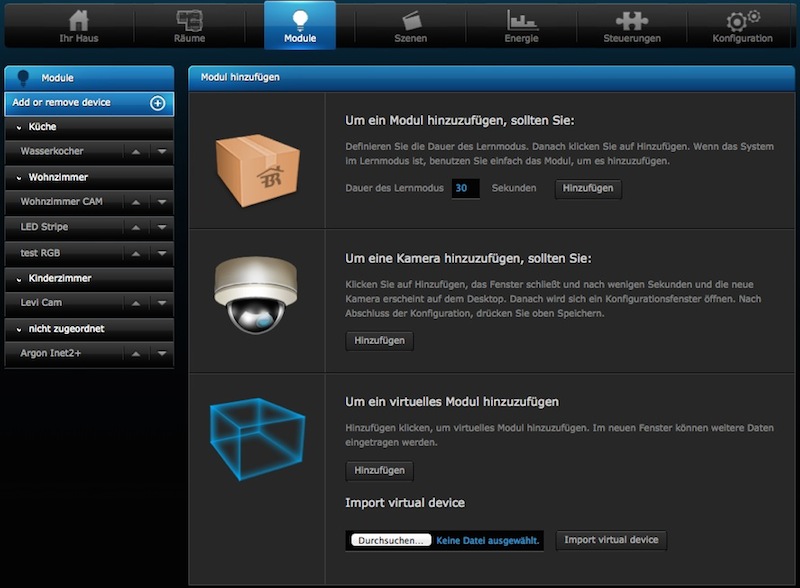Image resolution: width=800 pixels, height=588 pixels.
Task: Collapse the Kinderzimmer room group
Action: tap(19, 279)
